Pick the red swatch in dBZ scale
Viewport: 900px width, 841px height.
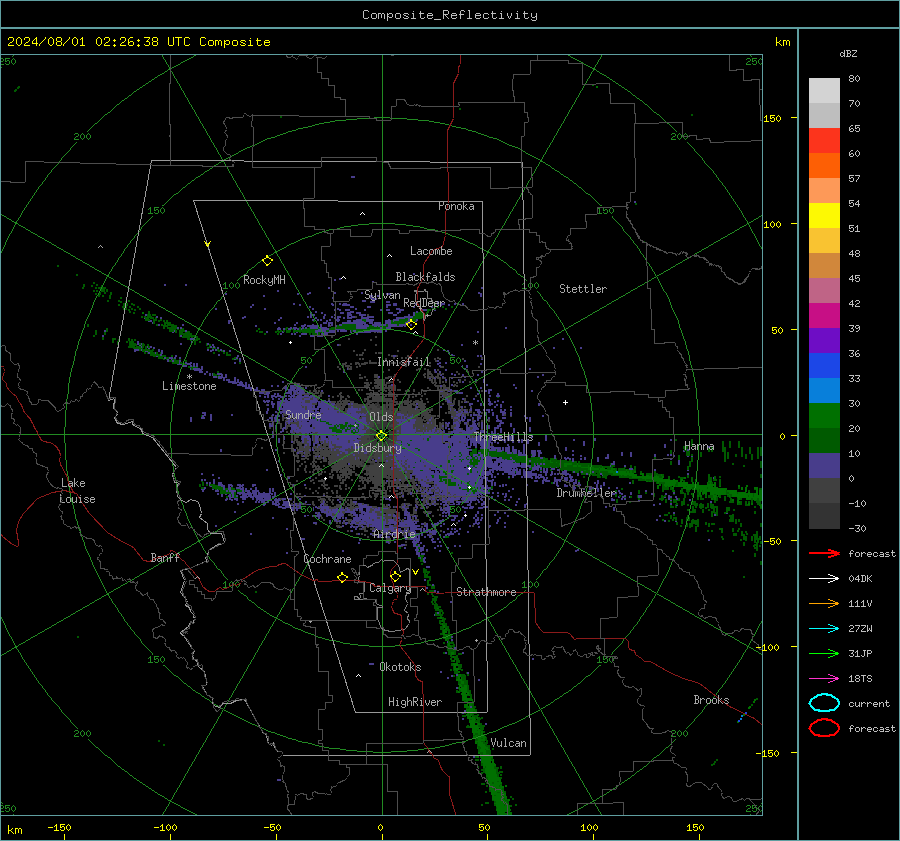(824, 140)
